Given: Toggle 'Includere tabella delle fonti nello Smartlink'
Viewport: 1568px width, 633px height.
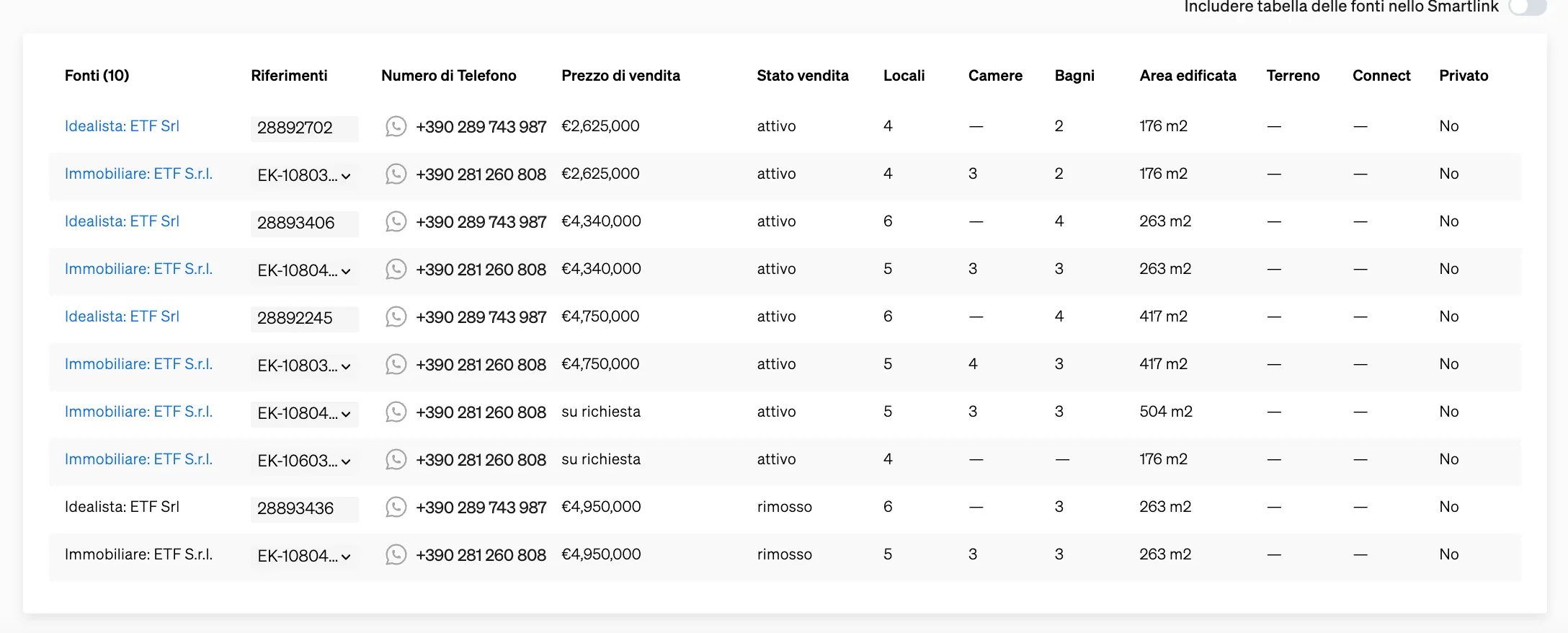Looking at the screenshot, I should 1527,6.
